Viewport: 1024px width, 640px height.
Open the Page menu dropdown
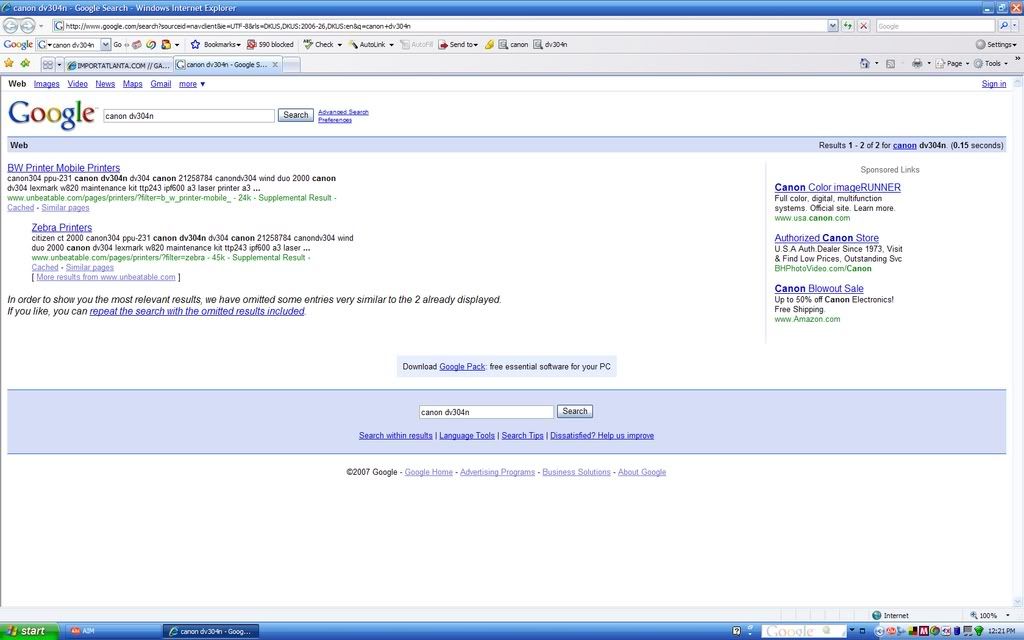point(953,63)
